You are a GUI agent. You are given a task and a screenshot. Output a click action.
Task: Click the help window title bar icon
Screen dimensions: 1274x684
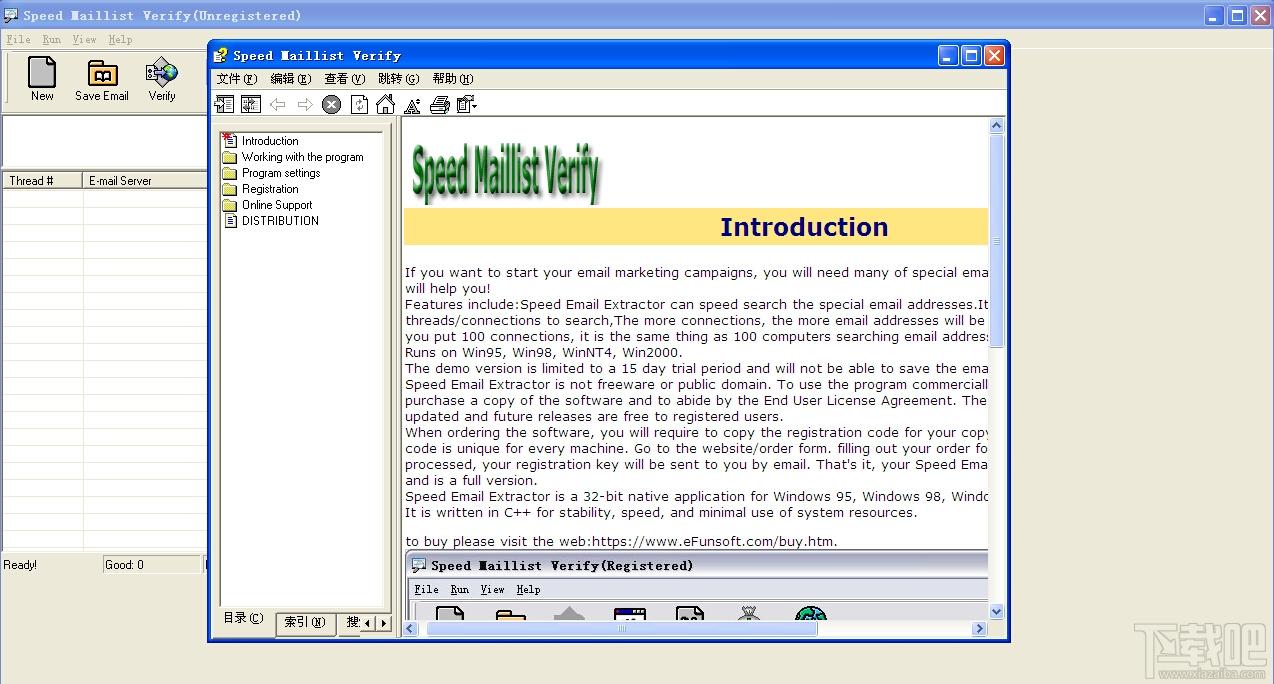tap(222, 55)
